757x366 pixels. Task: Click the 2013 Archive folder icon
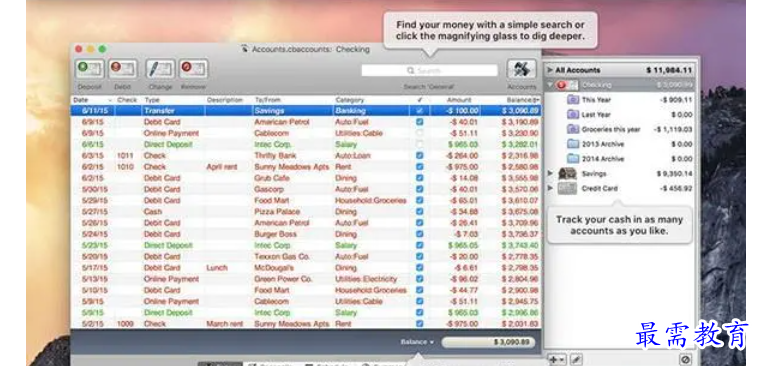coord(573,144)
